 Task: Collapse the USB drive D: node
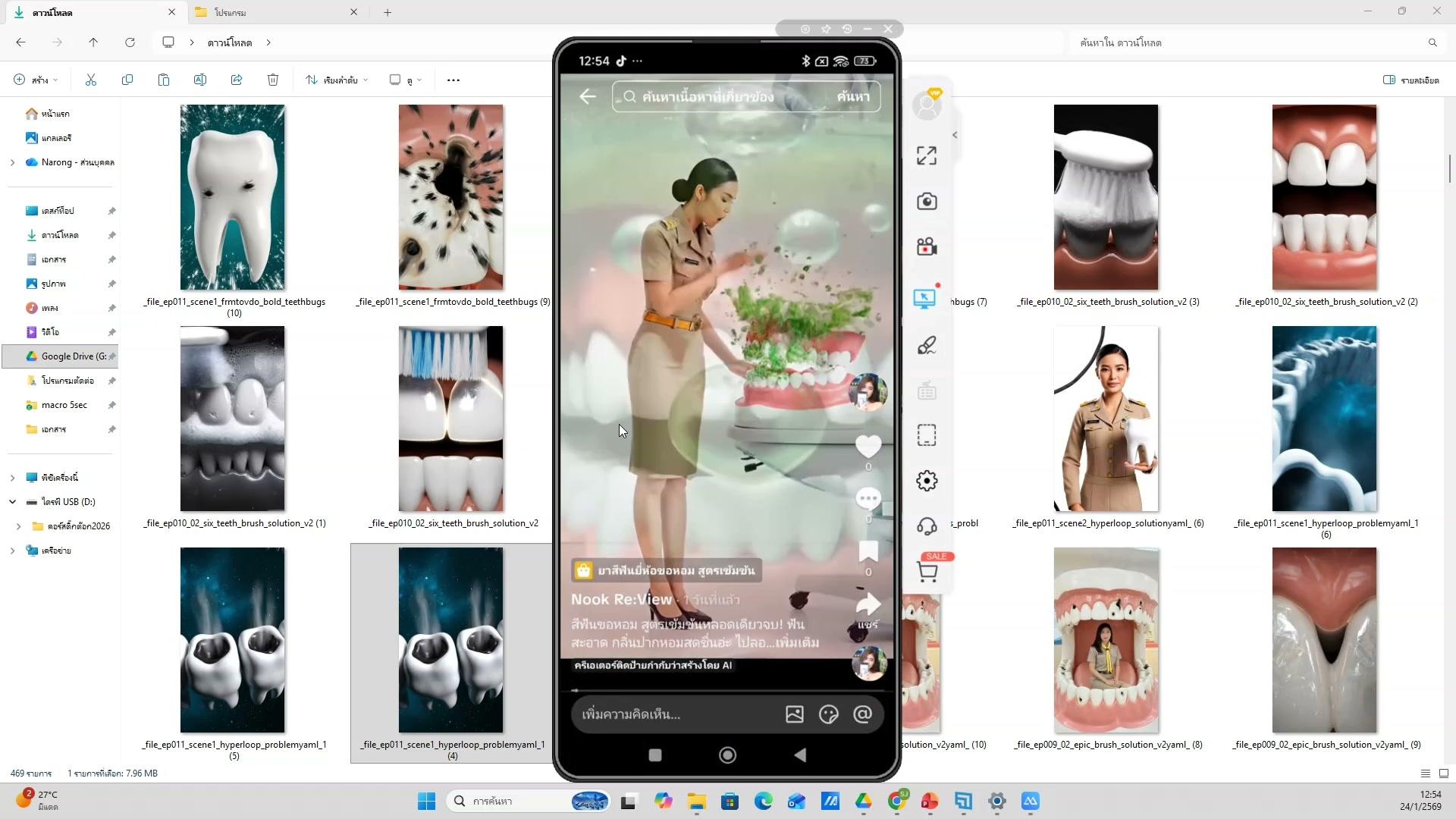12,502
